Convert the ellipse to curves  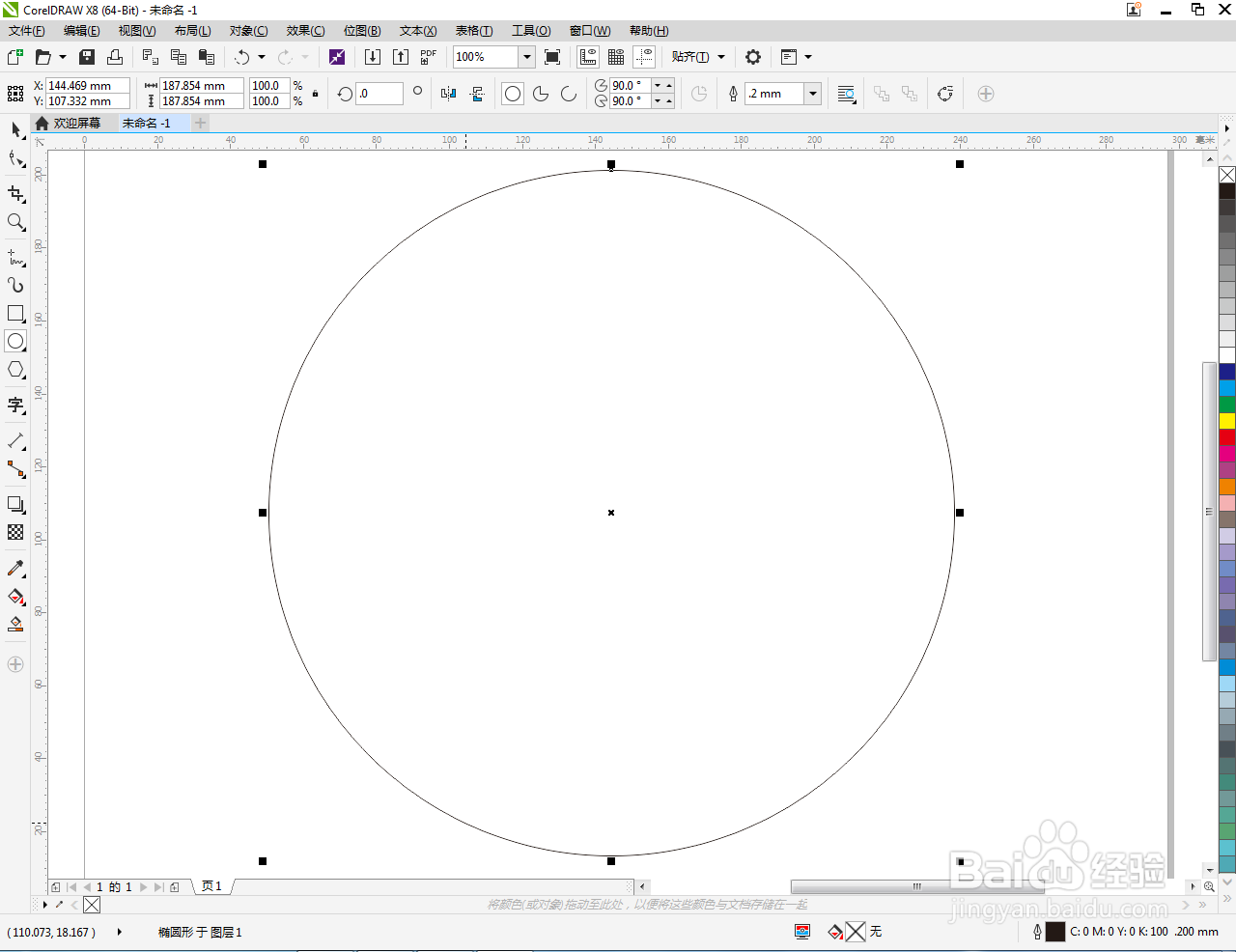coord(945,94)
